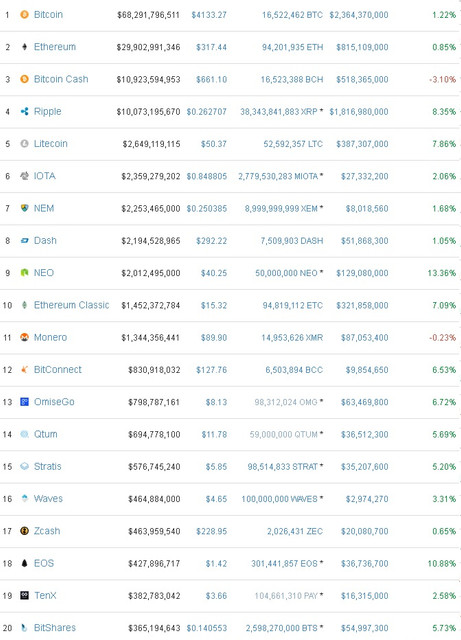Click the NEO logo icon
The height and width of the screenshot is (640, 461).
[x=24, y=273]
